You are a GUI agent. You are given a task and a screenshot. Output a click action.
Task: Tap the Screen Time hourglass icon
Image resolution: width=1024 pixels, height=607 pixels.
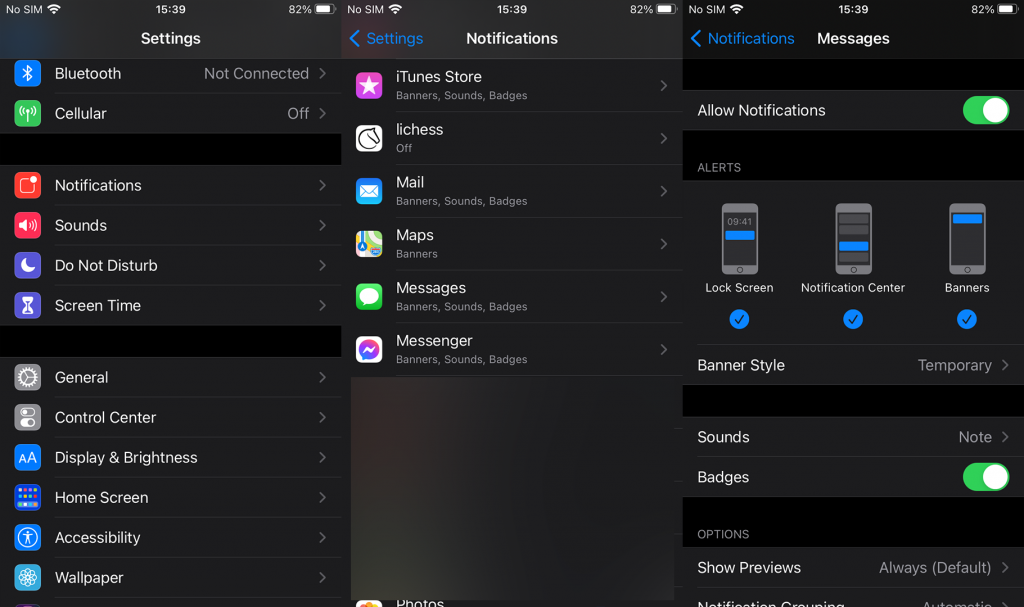tap(27, 305)
